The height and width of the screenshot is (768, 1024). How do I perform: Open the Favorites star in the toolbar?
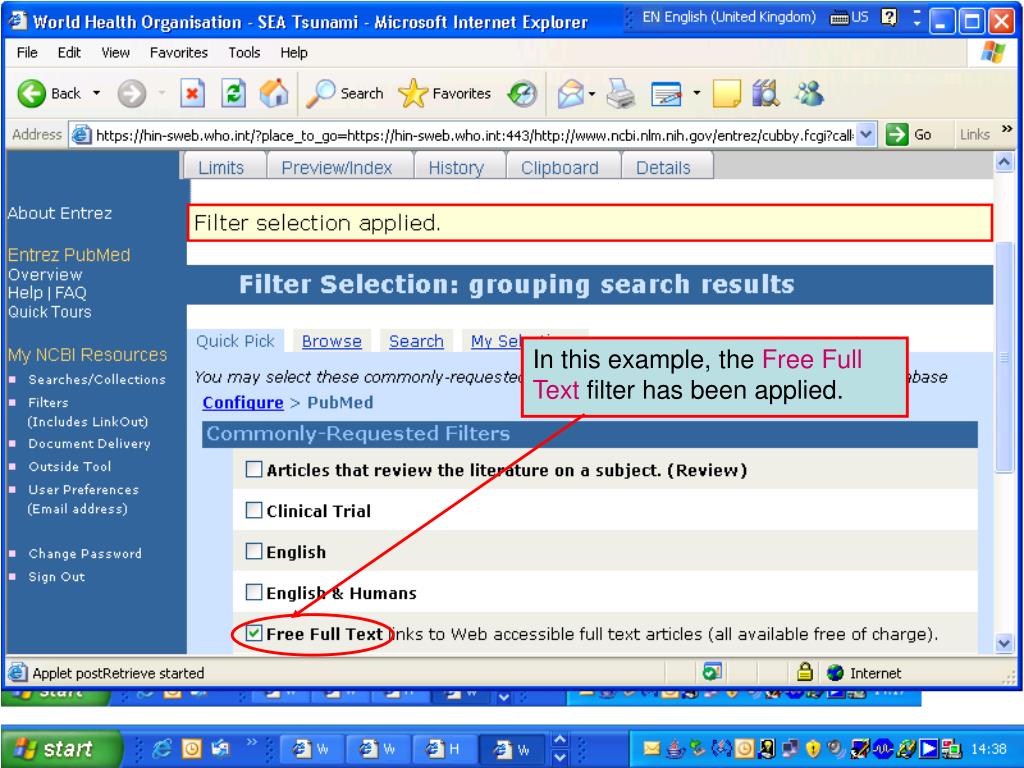pos(445,93)
